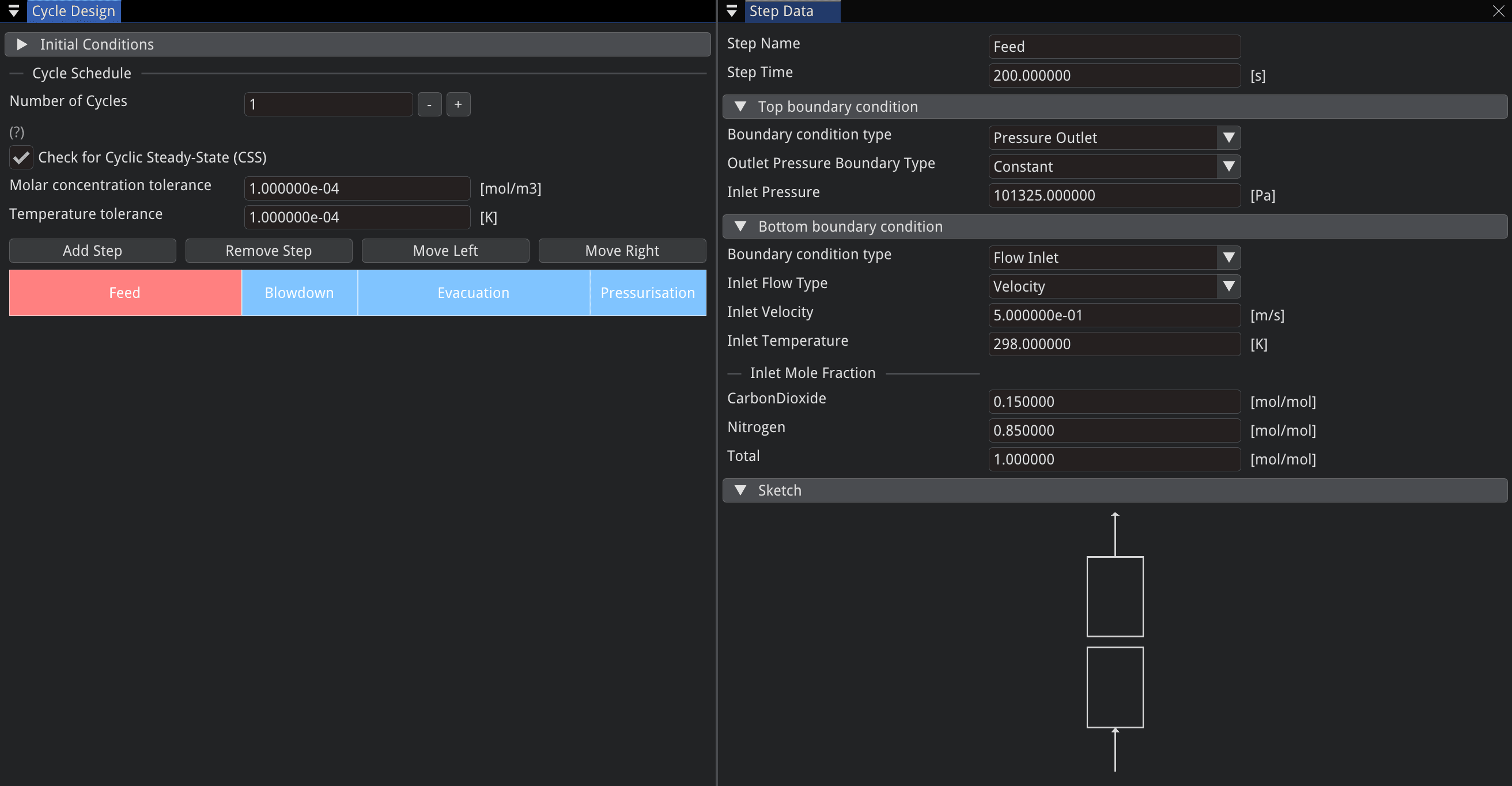
Task: Edit the Step Time field
Action: (x=1114, y=75)
